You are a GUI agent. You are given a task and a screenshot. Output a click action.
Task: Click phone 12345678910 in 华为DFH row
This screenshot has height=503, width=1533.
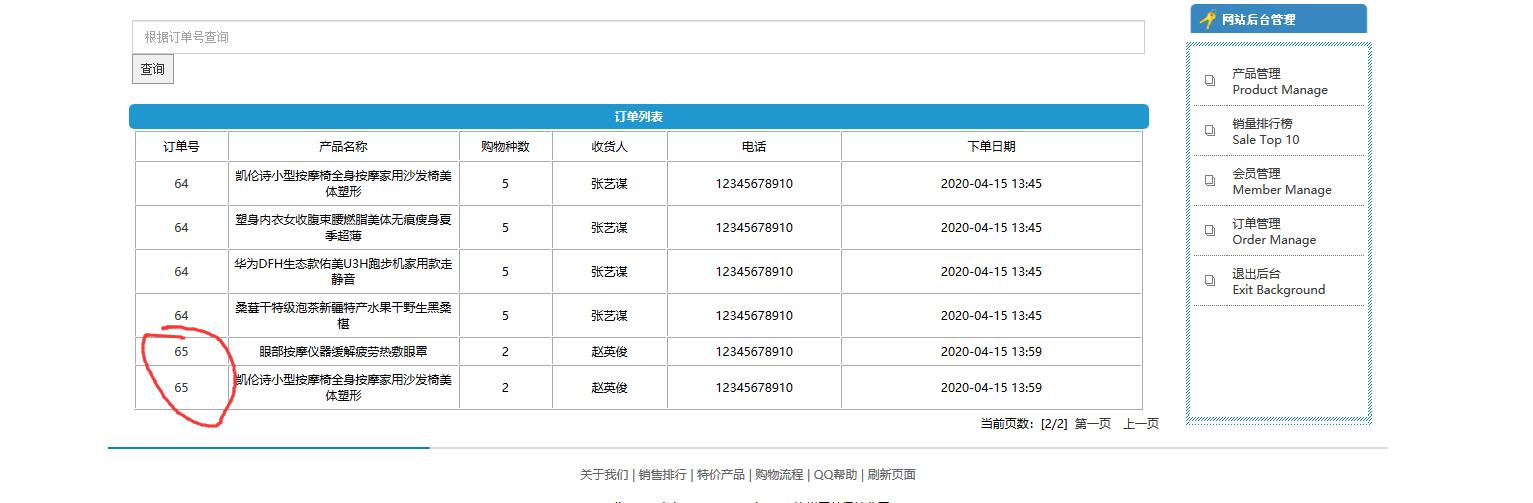[x=754, y=272]
